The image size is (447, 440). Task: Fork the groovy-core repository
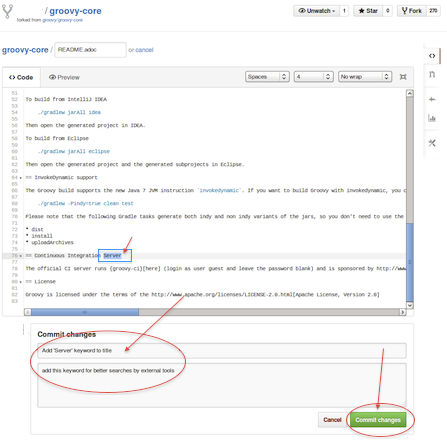point(412,11)
